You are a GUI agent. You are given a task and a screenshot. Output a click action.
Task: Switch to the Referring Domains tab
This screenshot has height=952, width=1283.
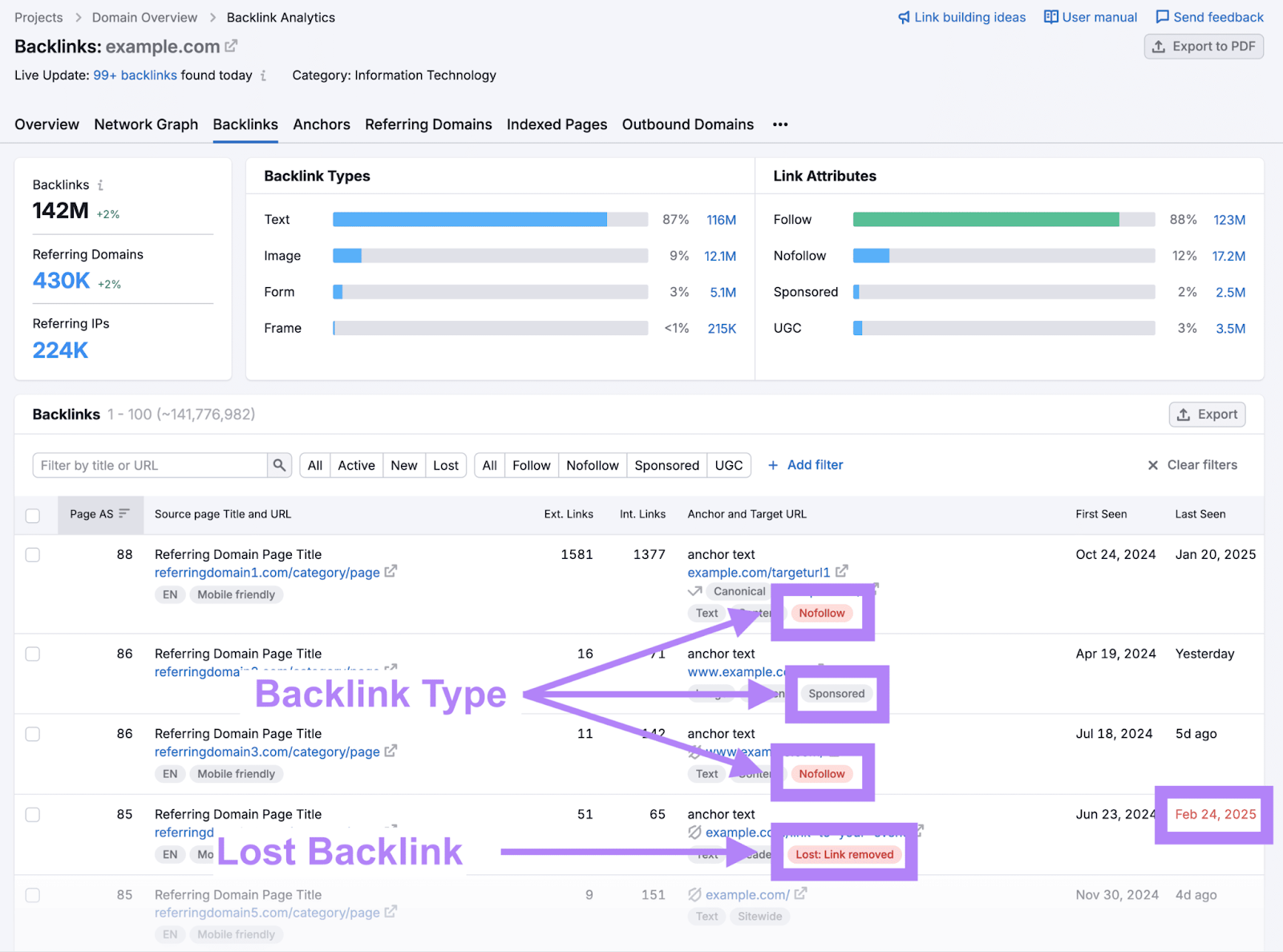(x=428, y=124)
